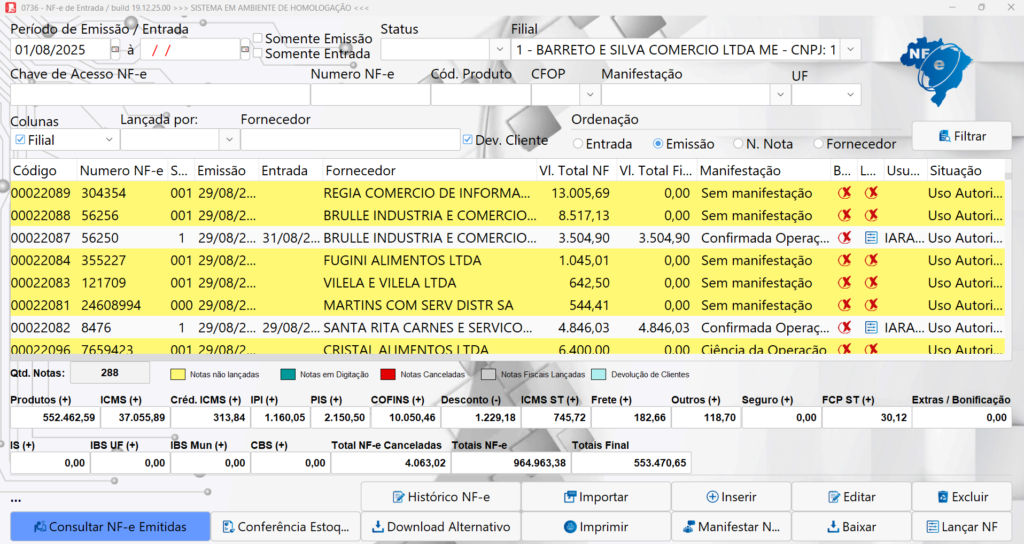Click the Lançar NF button

pos(961,526)
